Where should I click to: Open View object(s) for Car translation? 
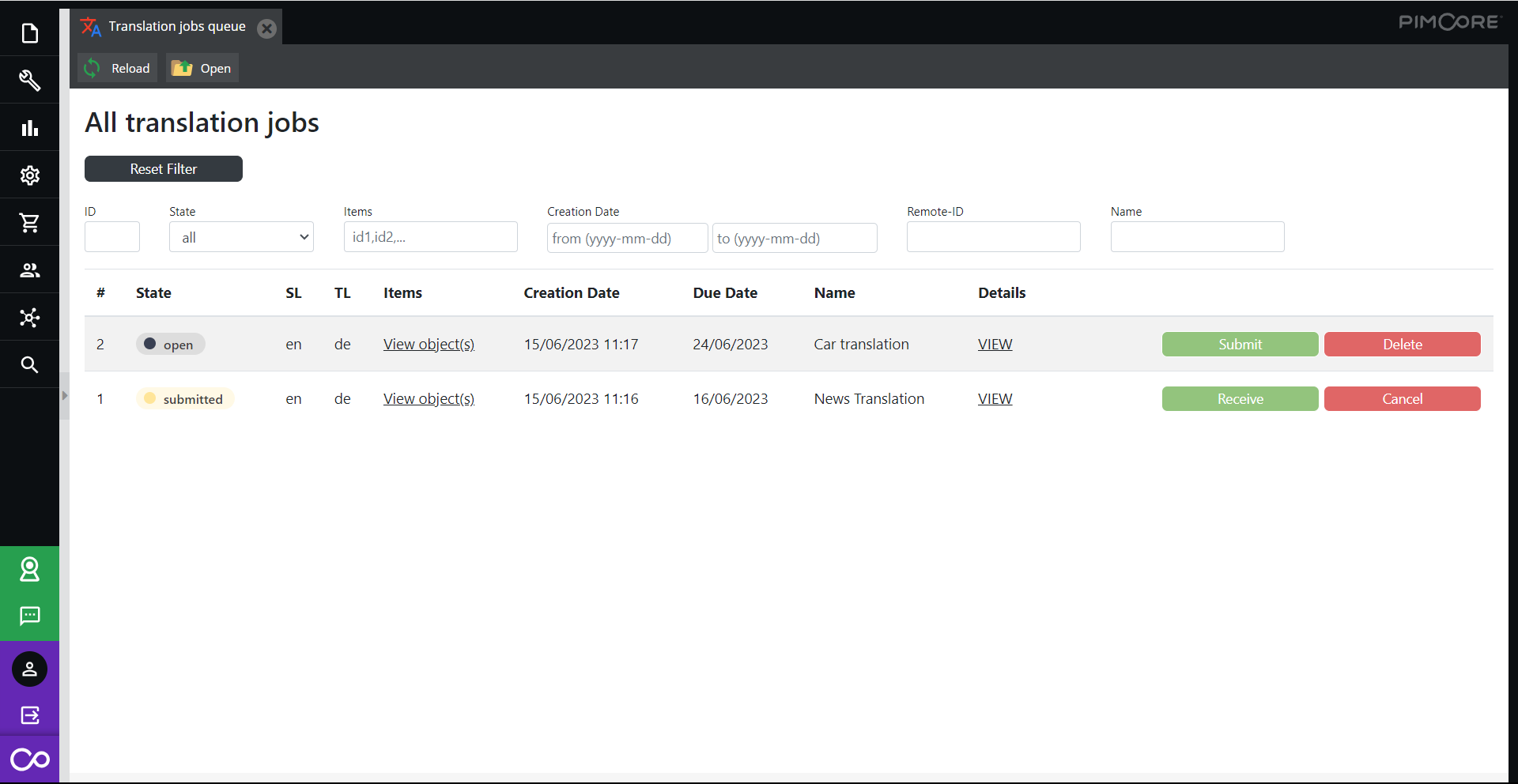tap(429, 344)
